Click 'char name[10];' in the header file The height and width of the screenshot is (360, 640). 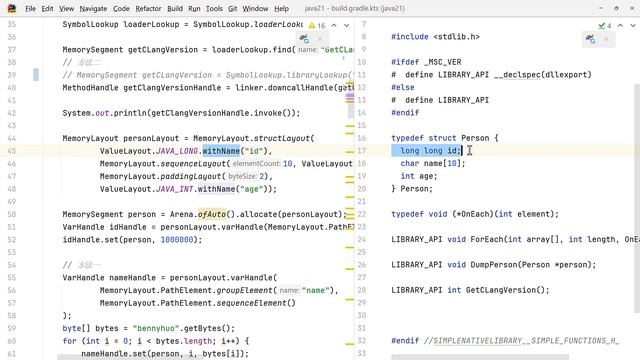coord(433,163)
